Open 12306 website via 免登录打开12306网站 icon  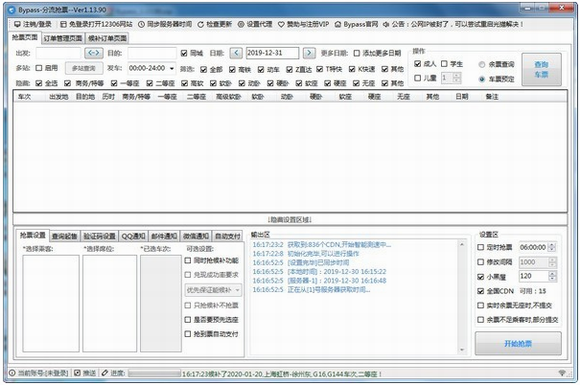[63, 24]
